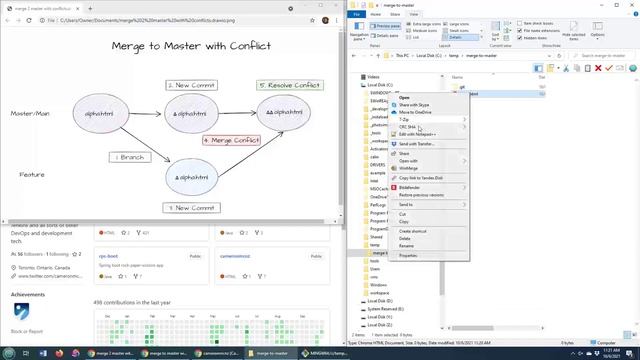
Task: Click the Hide selected items ribbon icon
Action: [573, 31]
